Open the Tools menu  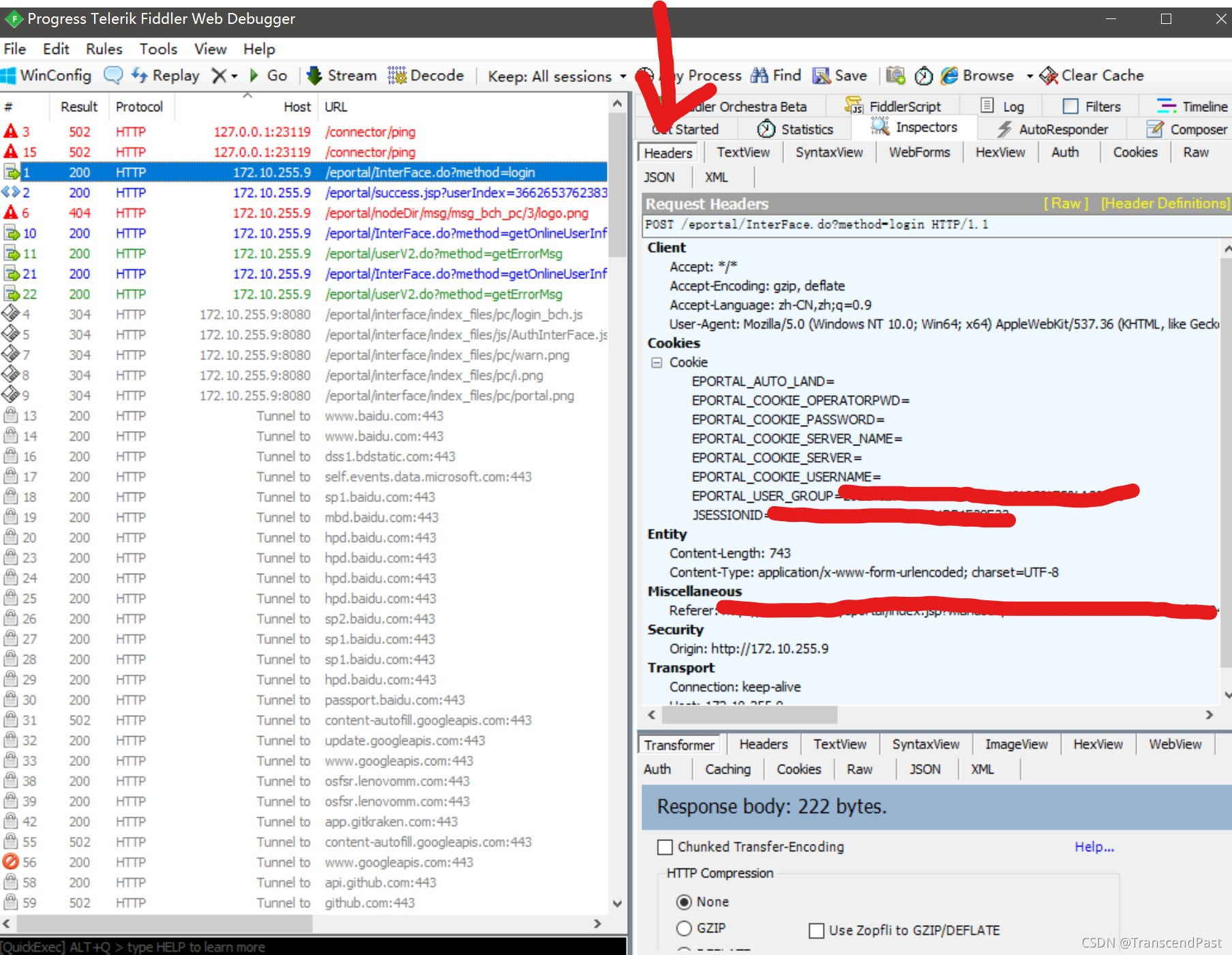click(x=158, y=49)
